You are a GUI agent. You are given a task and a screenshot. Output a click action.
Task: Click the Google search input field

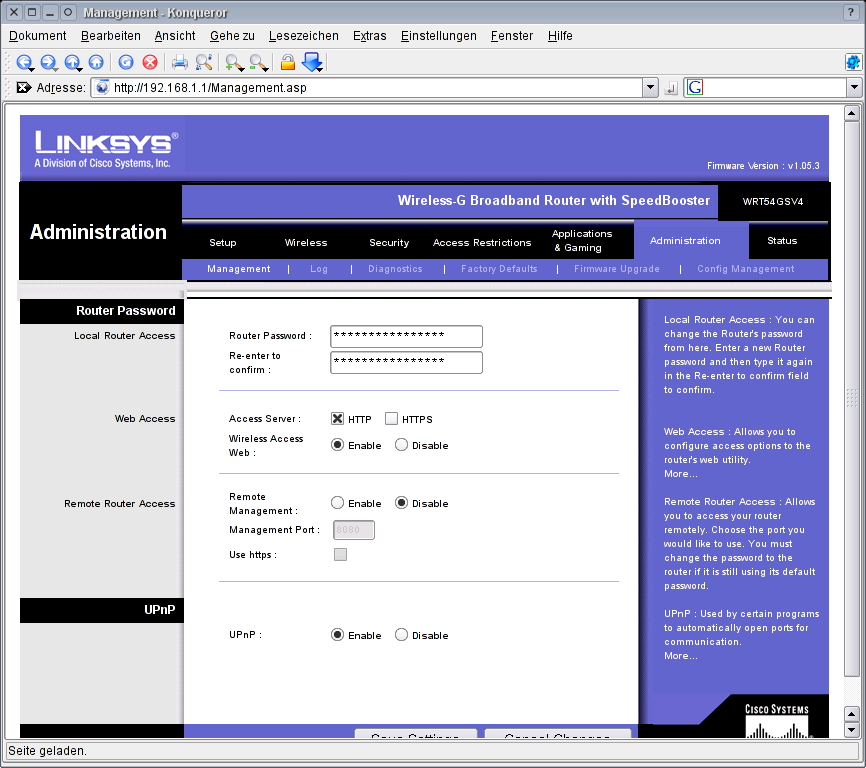pos(775,87)
